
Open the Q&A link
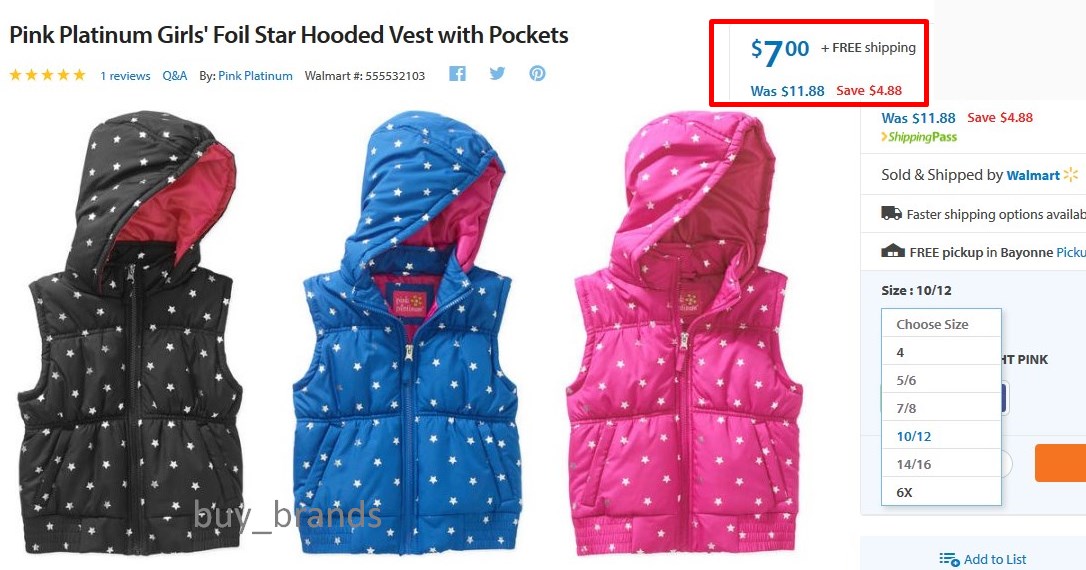click(175, 75)
